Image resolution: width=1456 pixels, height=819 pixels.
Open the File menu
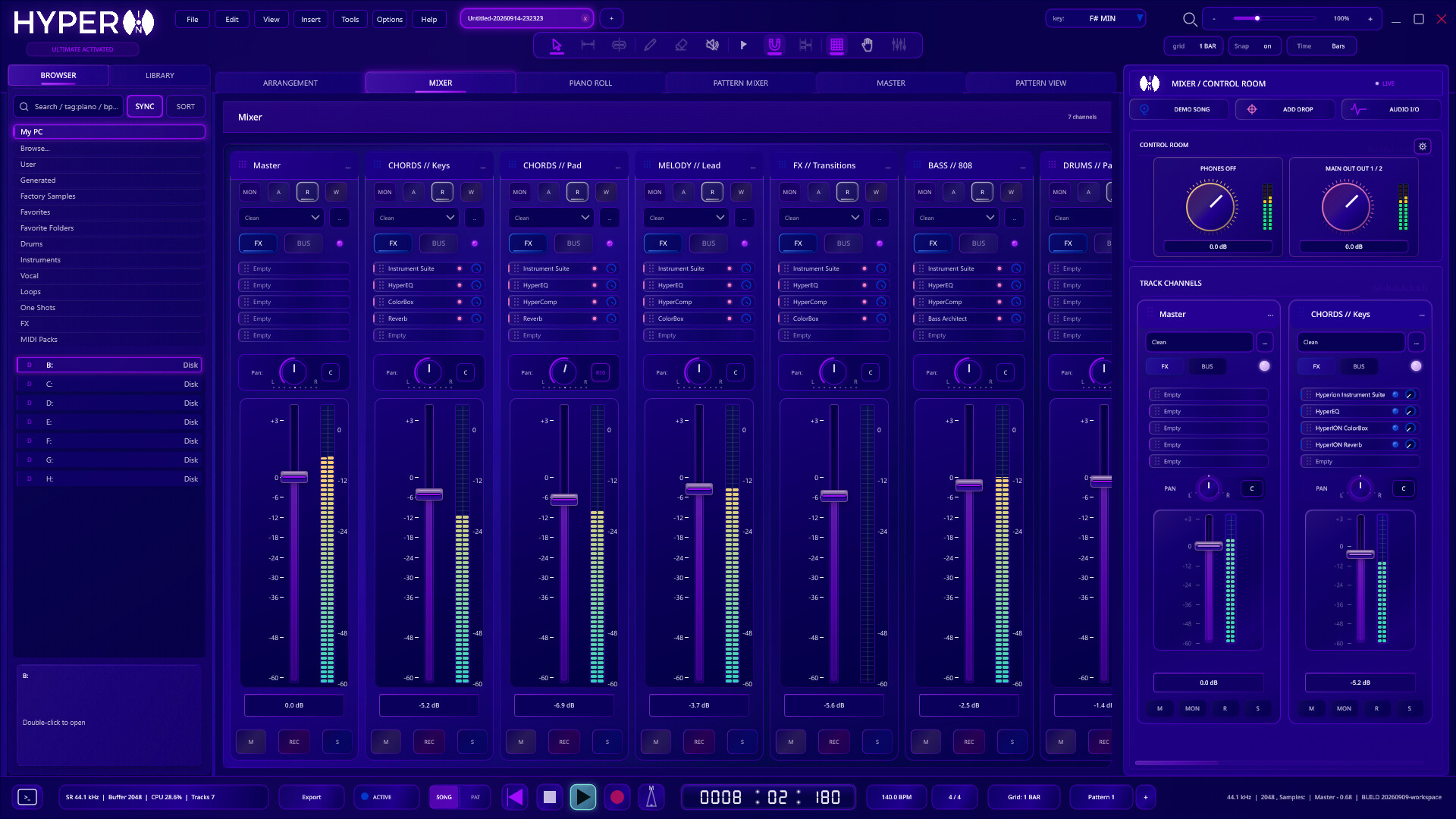pyautogui.click(x=193, y=19)
